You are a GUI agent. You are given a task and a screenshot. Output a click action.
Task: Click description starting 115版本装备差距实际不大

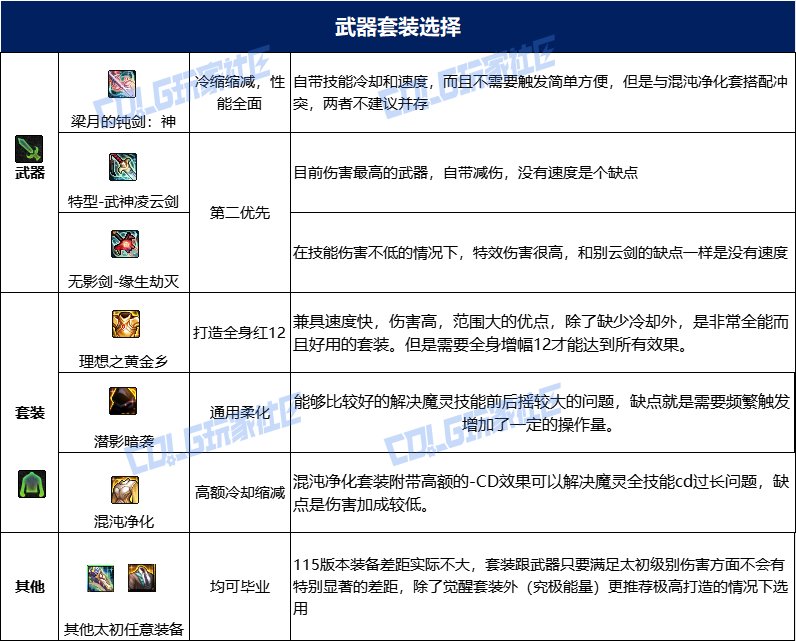point(541,586)
